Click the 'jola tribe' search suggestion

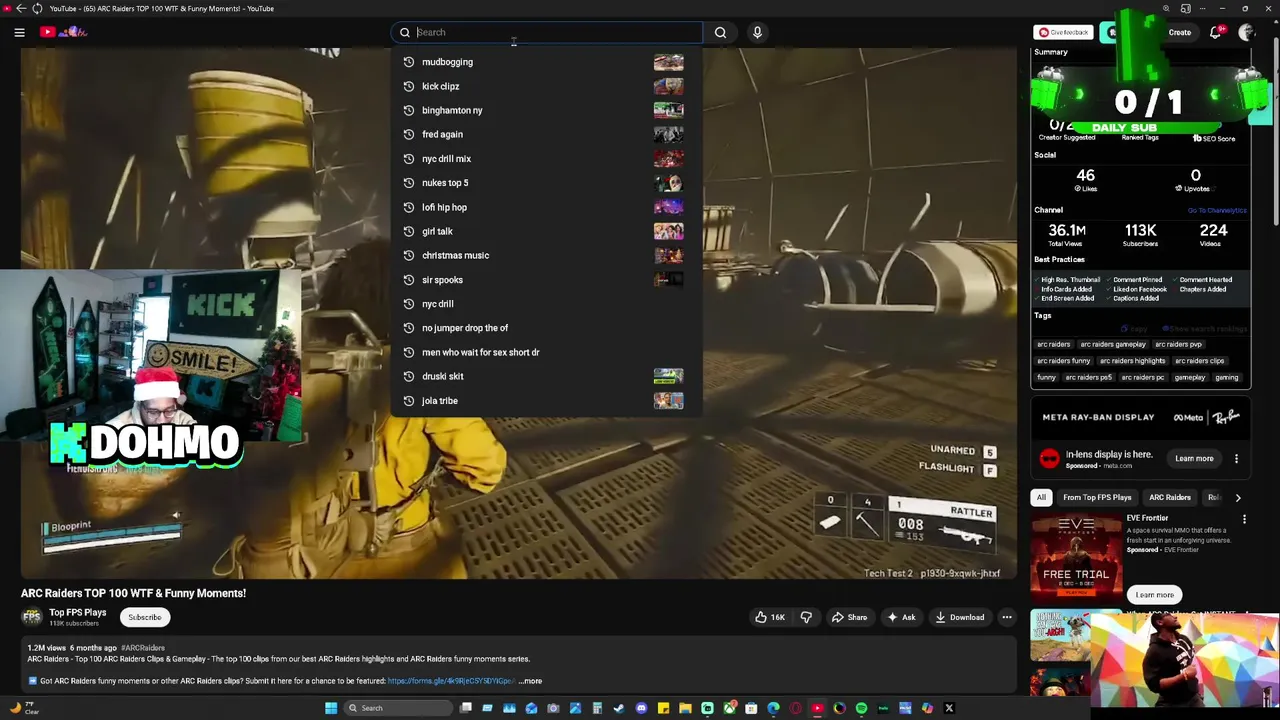[x=546, y=401]
